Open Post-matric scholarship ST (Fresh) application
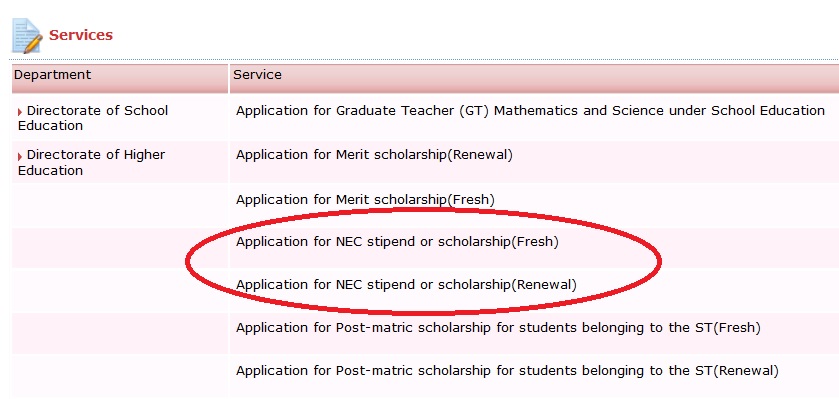The height and width of the screenshot is (399, 839). 498,327
